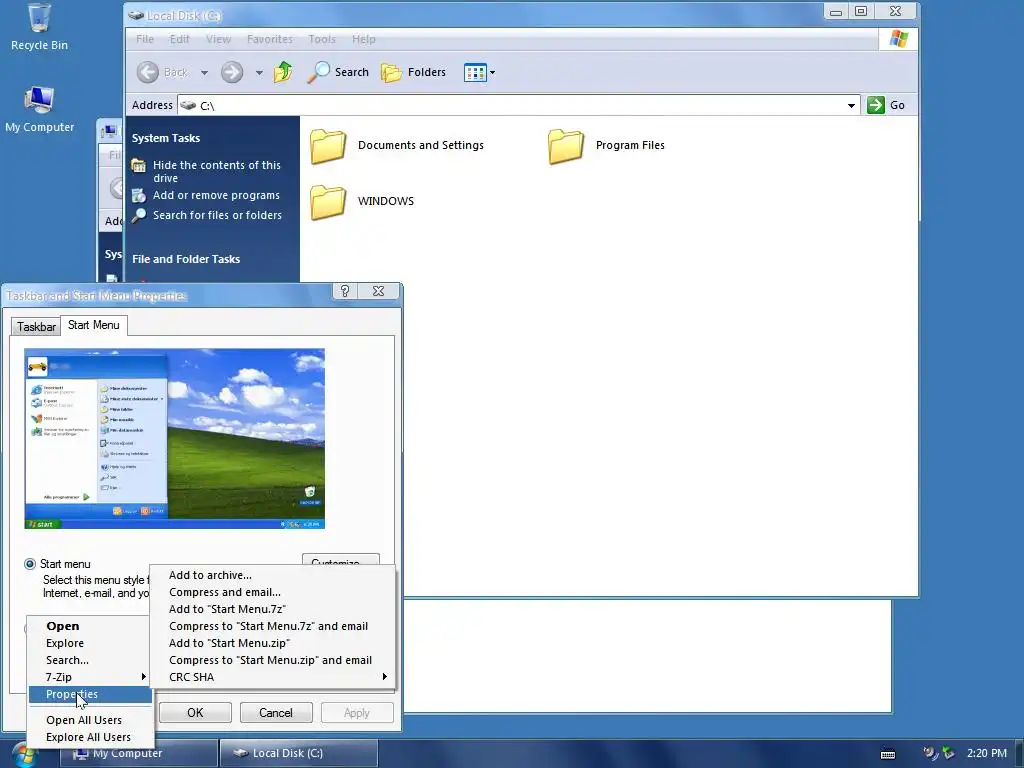The width and height of the screenshot is (1024, 768).
Task: Choose Explore All Users
Action: 90,737
